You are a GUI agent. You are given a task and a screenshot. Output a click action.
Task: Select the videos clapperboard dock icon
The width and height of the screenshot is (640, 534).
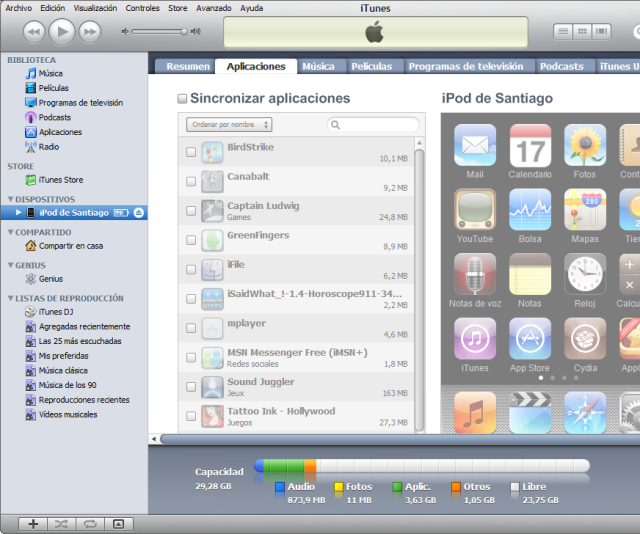(530, 412)
